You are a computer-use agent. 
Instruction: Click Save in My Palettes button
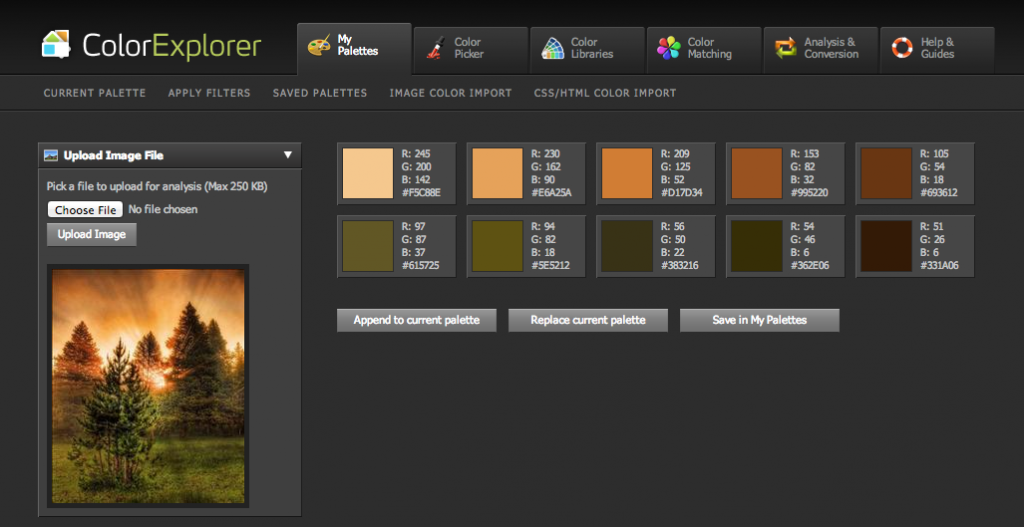759,320
